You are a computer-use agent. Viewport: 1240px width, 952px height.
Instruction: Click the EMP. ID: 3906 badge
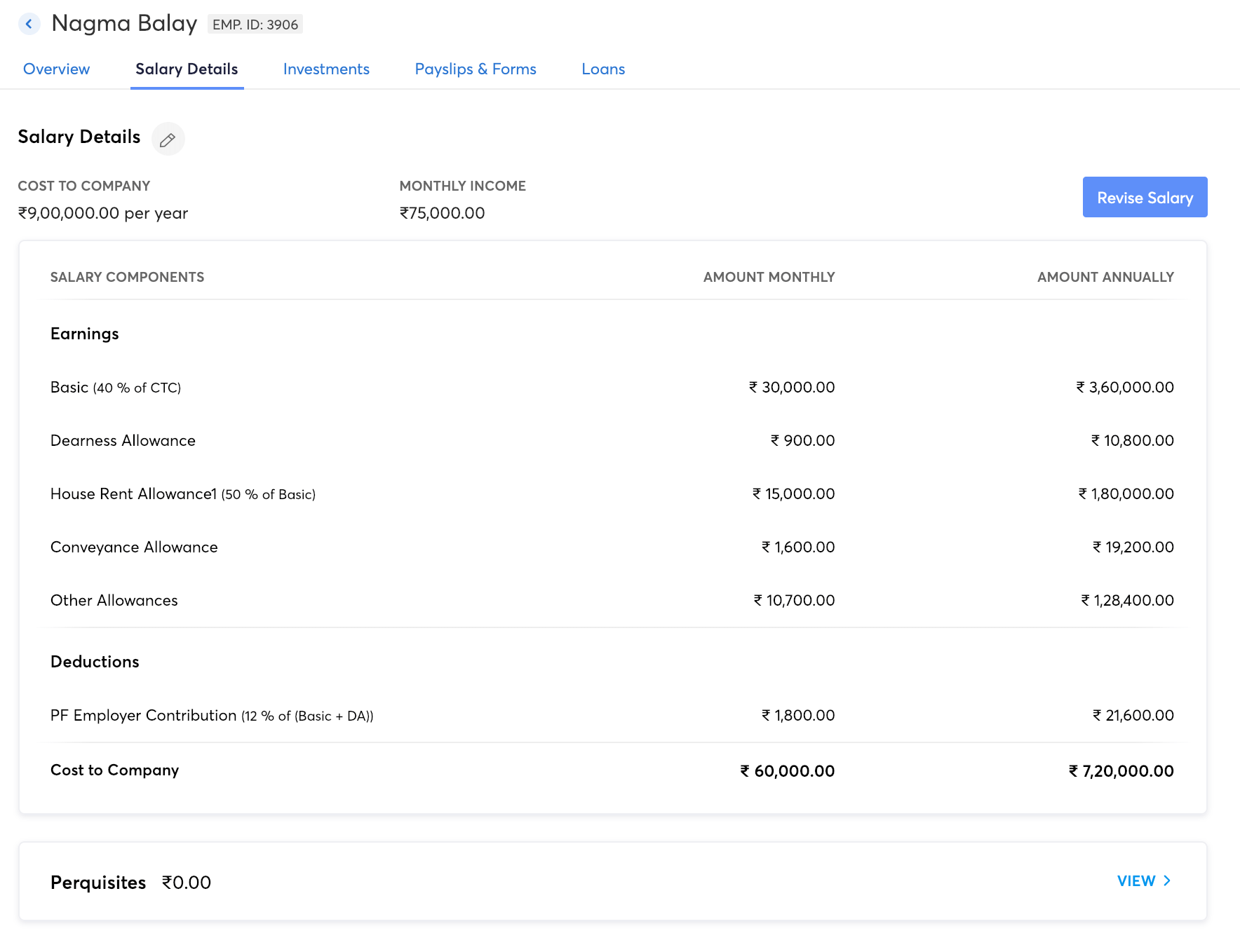point(255,25)
